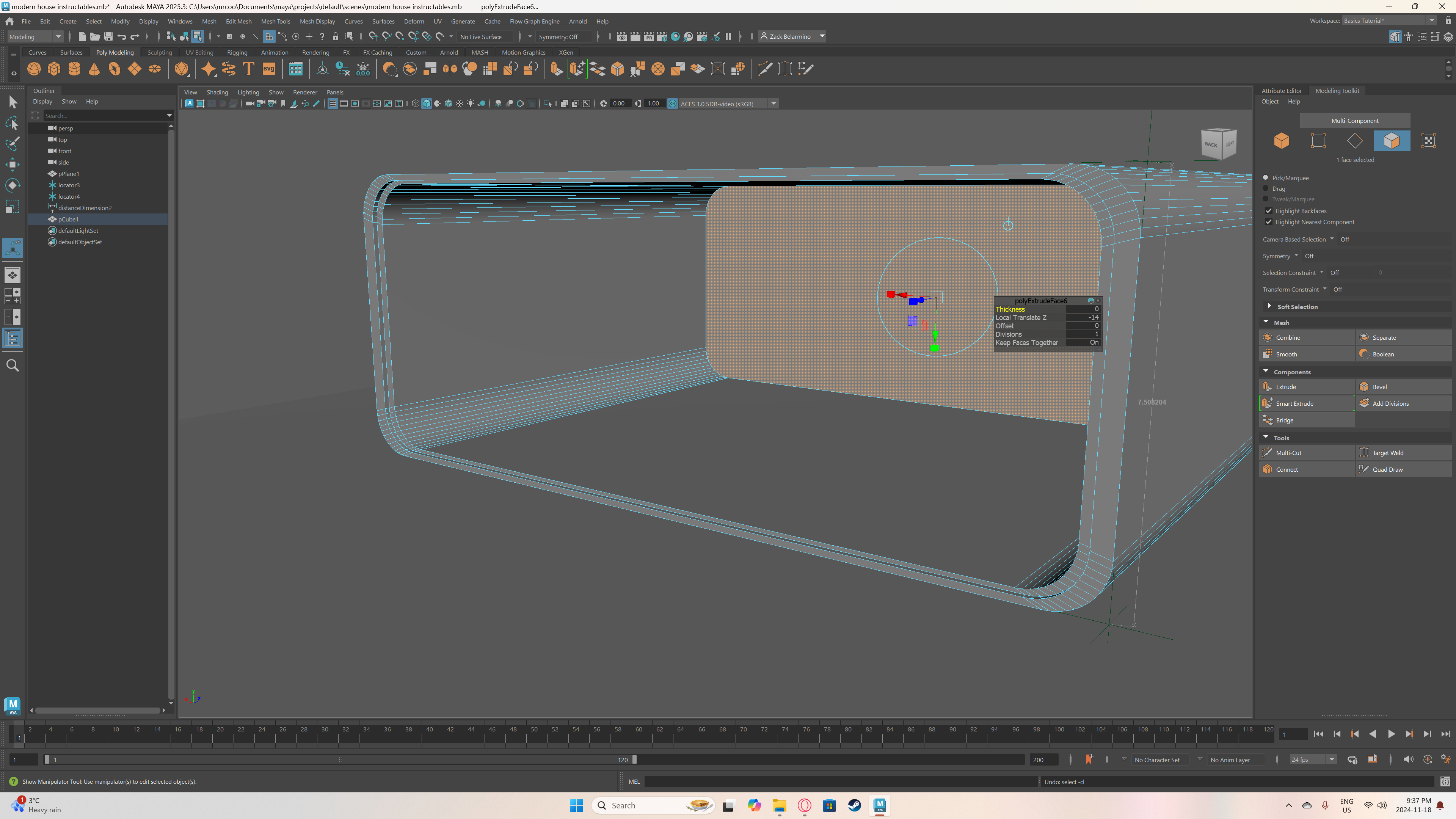
Task: Click the Mirror shelf icon
Action: pos(450,69)
